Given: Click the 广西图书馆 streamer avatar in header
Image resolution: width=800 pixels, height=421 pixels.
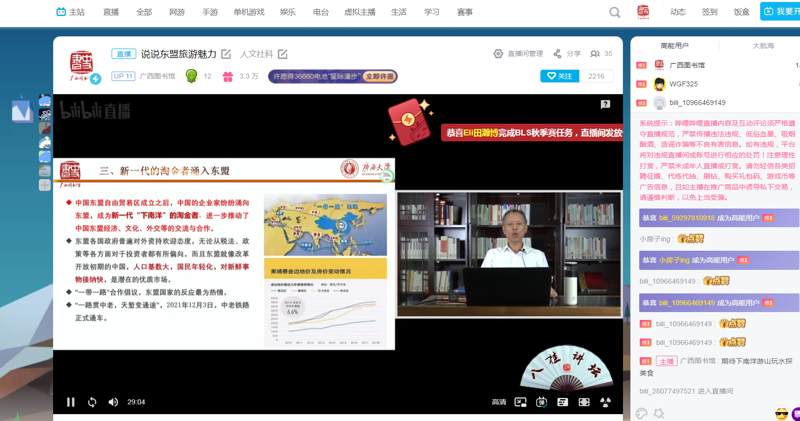Looking at the screenshot, I should 82,66.
